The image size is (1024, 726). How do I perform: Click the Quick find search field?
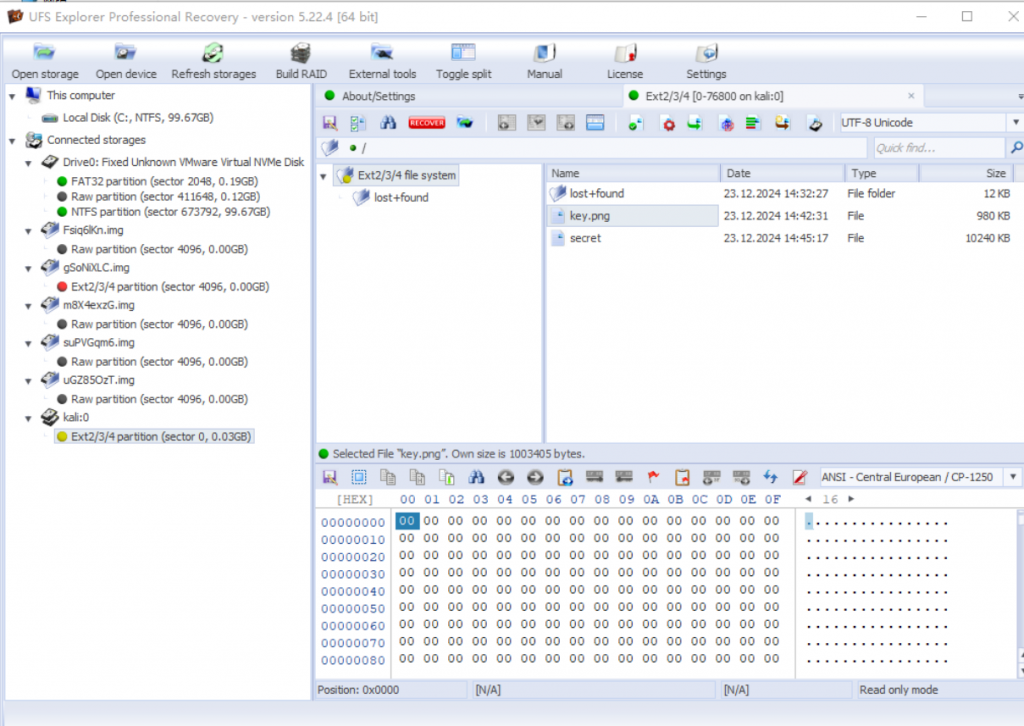(x=938, y=148)
